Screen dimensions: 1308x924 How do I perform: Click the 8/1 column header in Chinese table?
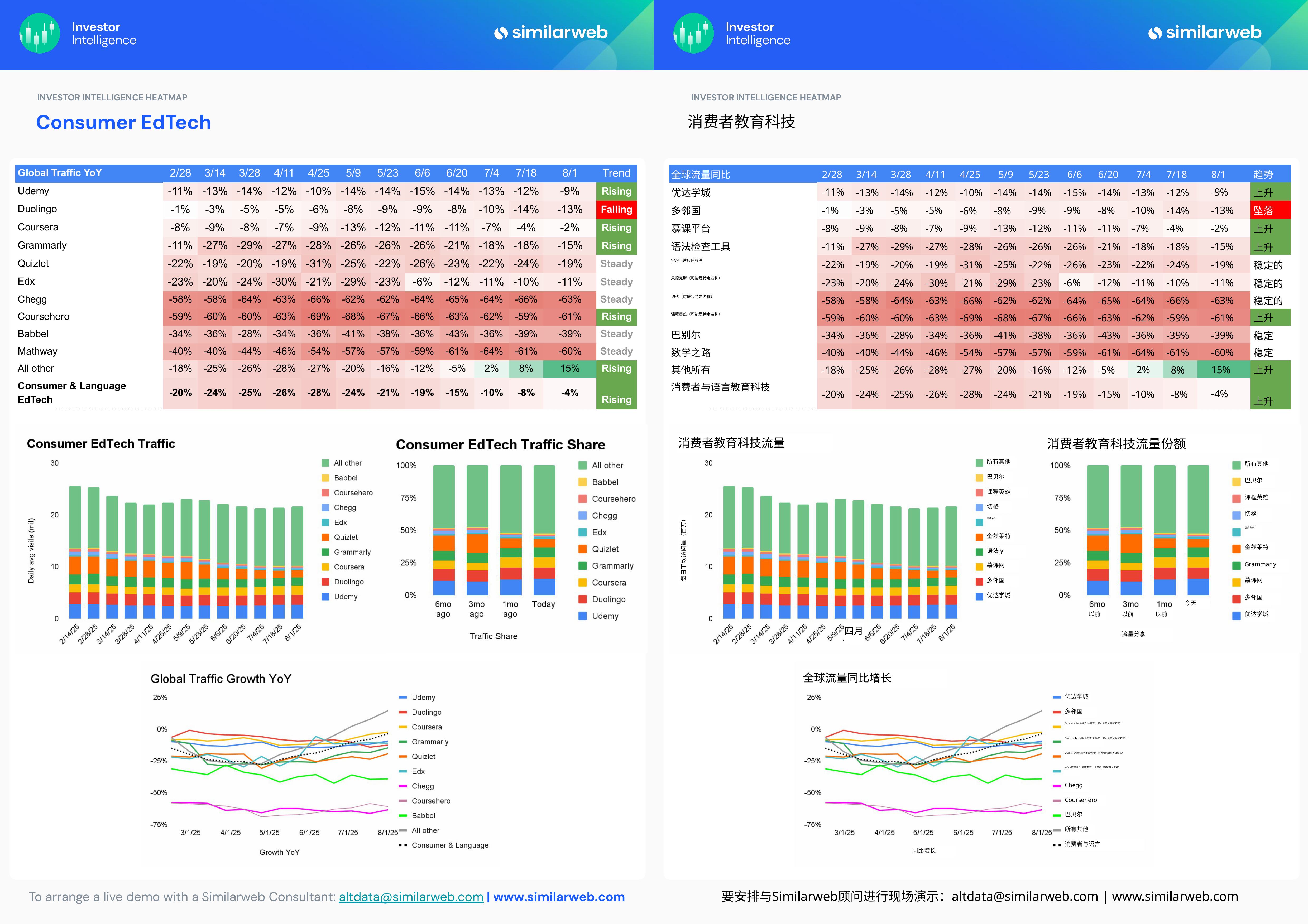pyautogui.click(x=1218, y=175)
